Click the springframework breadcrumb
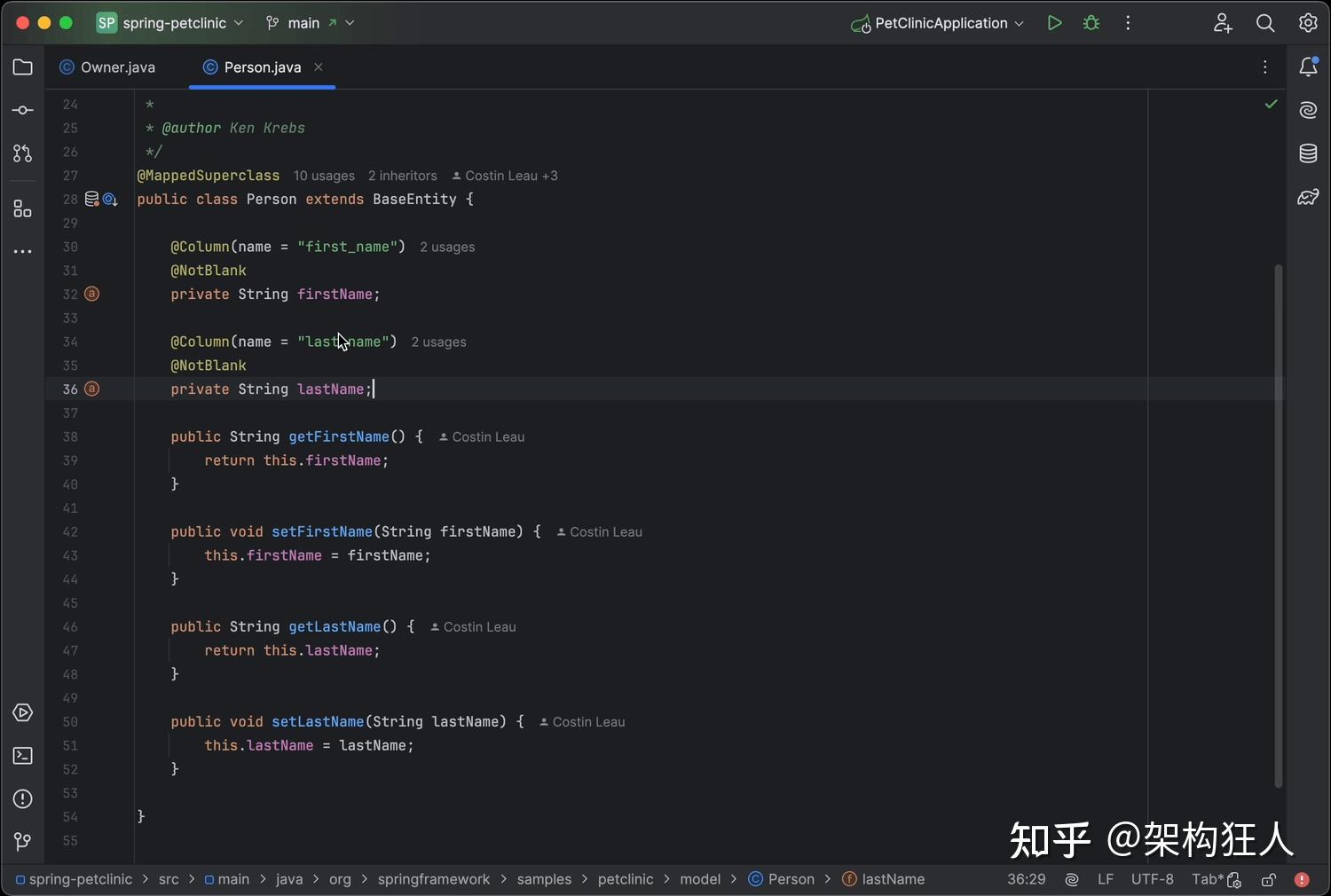Viewport: 1331px width, 896px height. (434, 879)
